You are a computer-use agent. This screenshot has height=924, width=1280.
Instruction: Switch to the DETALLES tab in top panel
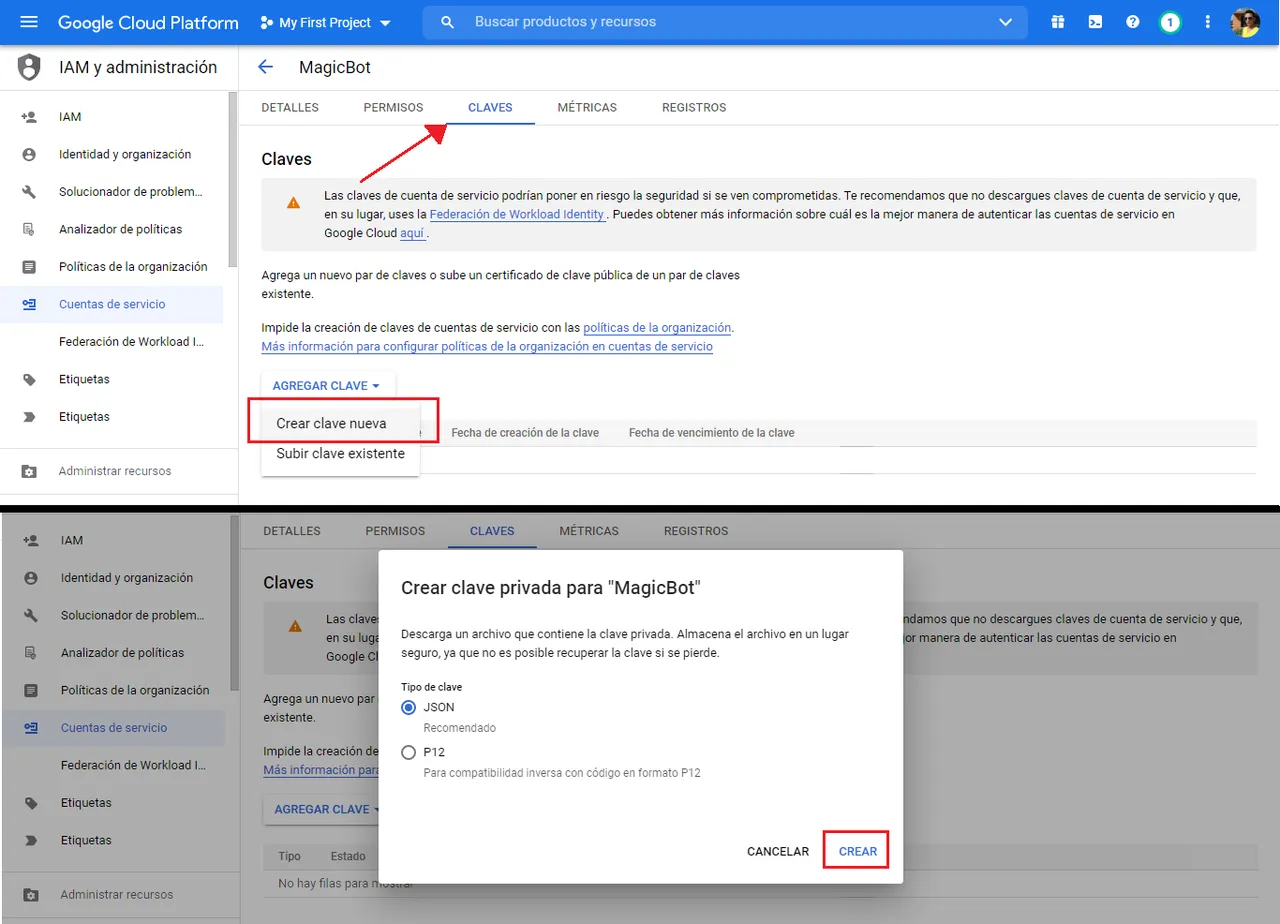click(x=290, y=107)
